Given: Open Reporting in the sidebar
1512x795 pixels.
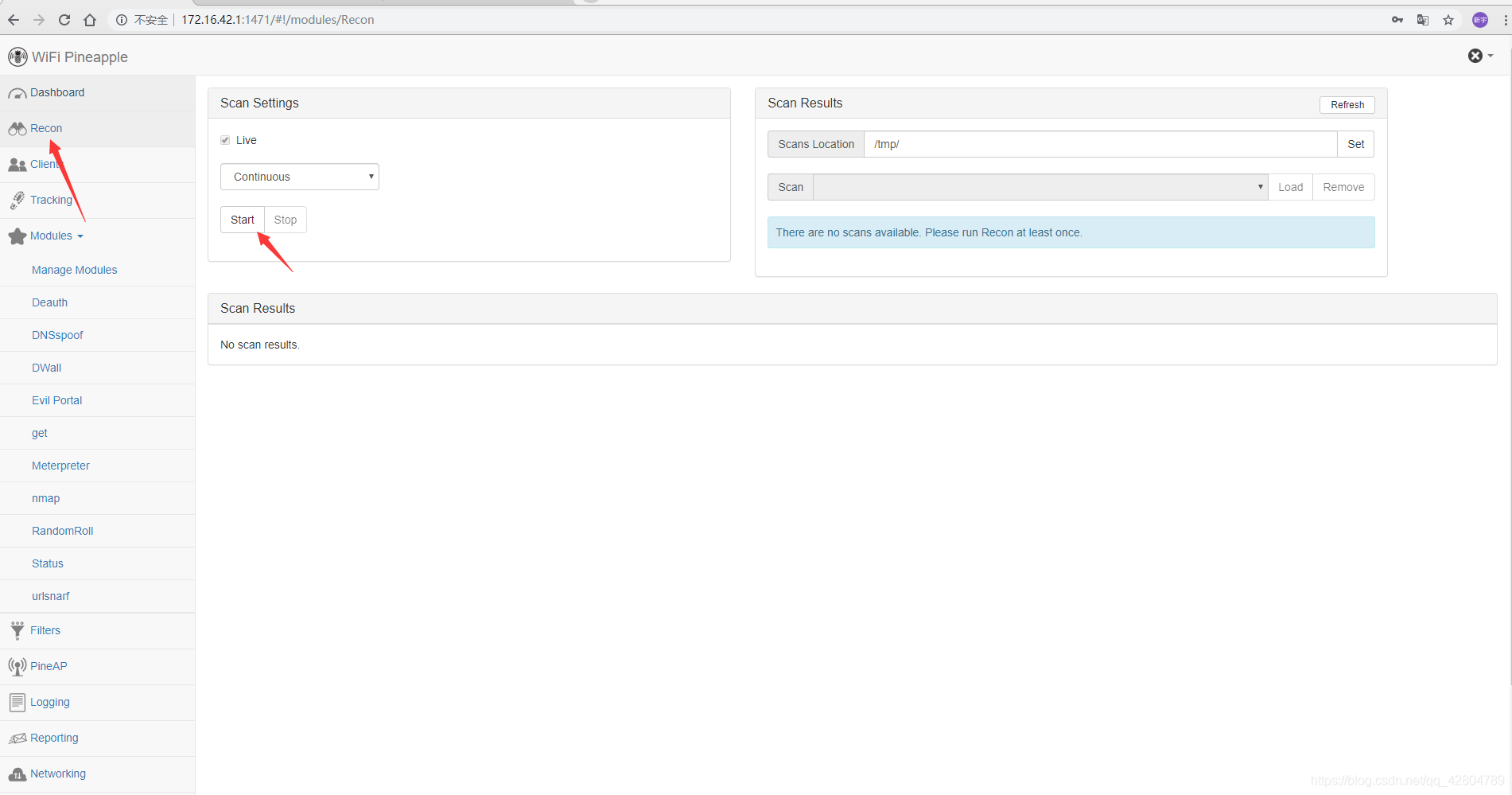Looking at the screenshot, I should click(54, 738).
